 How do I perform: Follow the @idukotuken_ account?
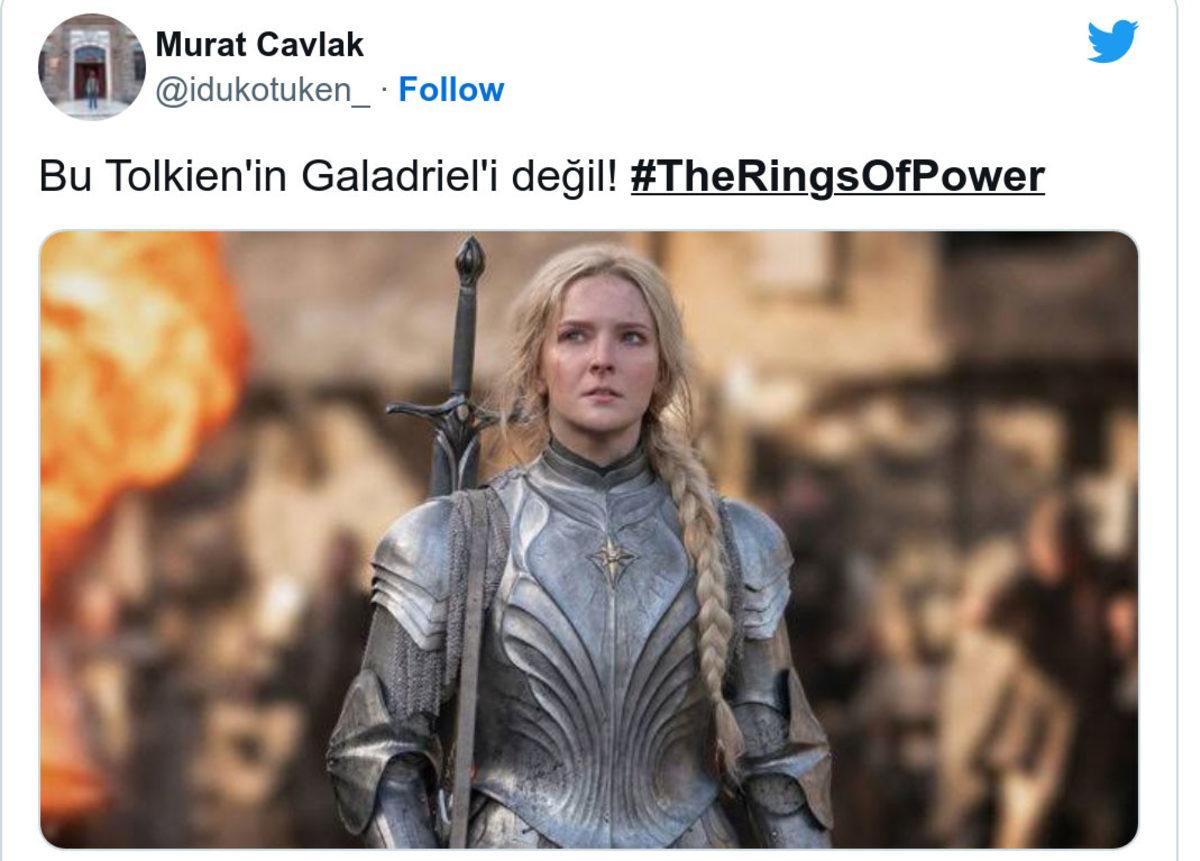[451, 90]
